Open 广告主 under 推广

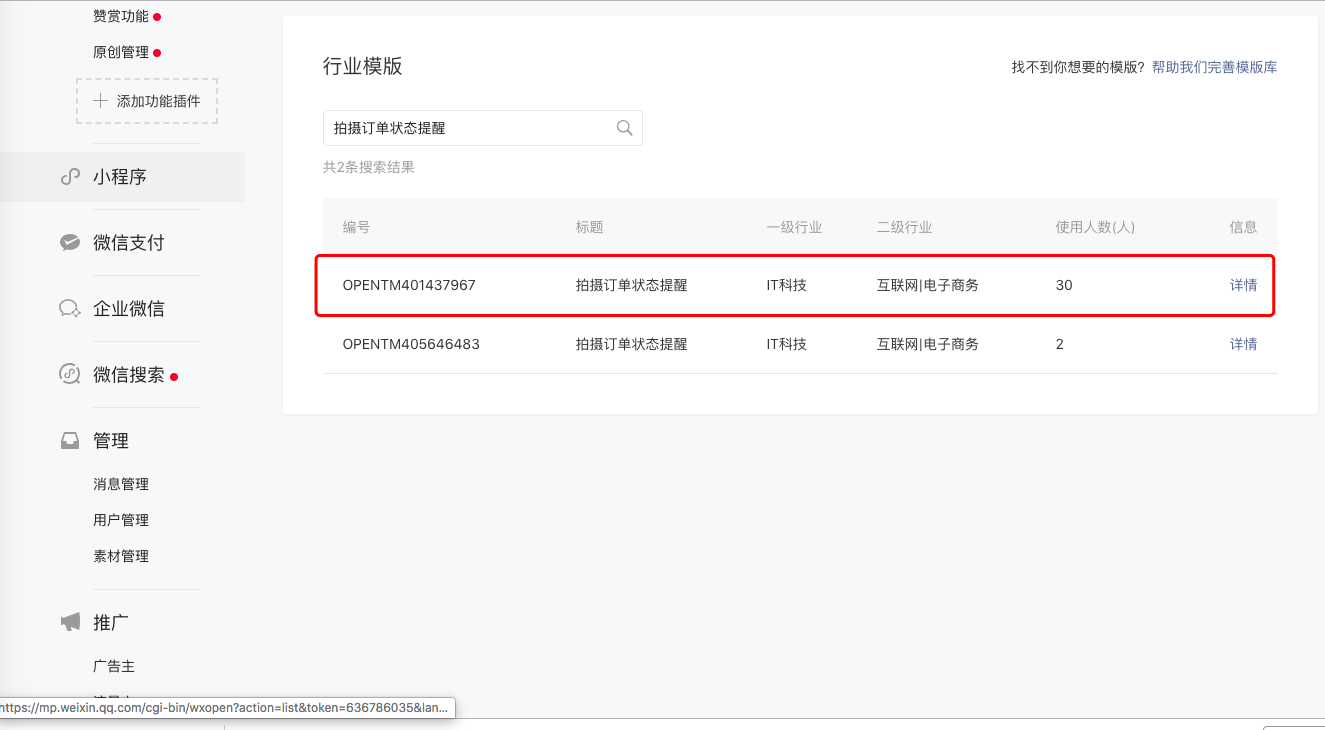pyautogui.click(x=114, y=665)
